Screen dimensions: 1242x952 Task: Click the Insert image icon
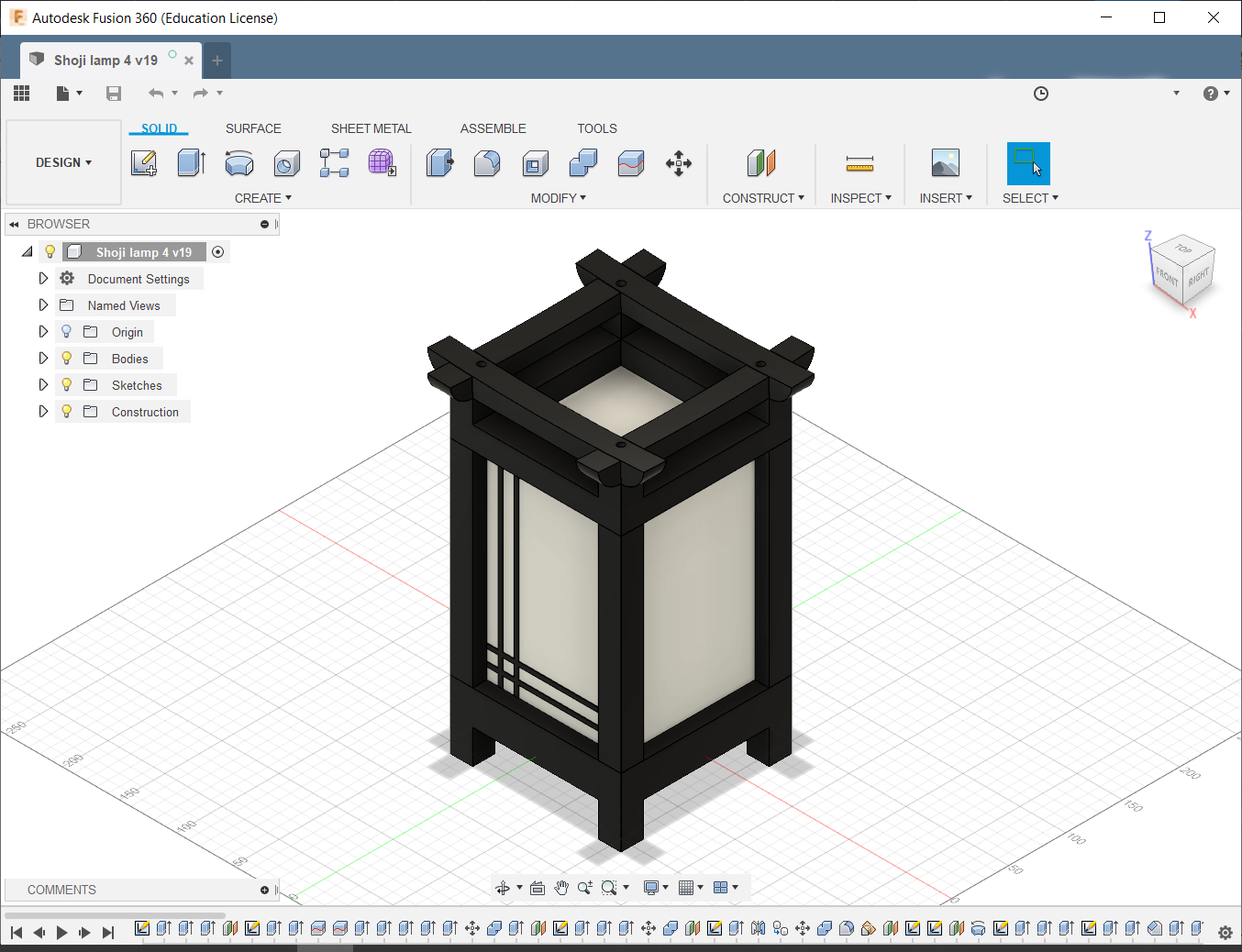946,163
